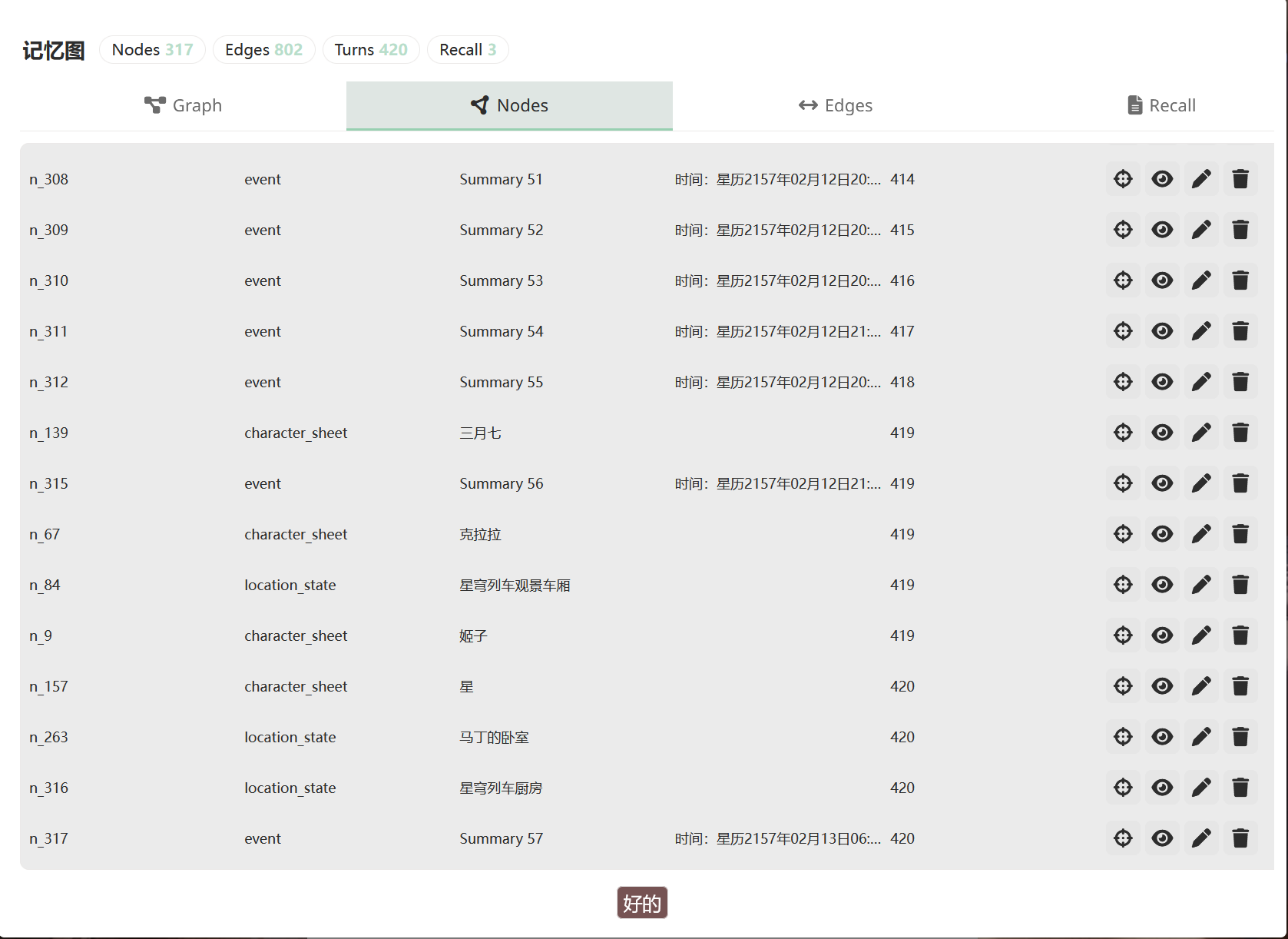
Task: Delete Summary 55 node
Action: tap(1240, 382)
